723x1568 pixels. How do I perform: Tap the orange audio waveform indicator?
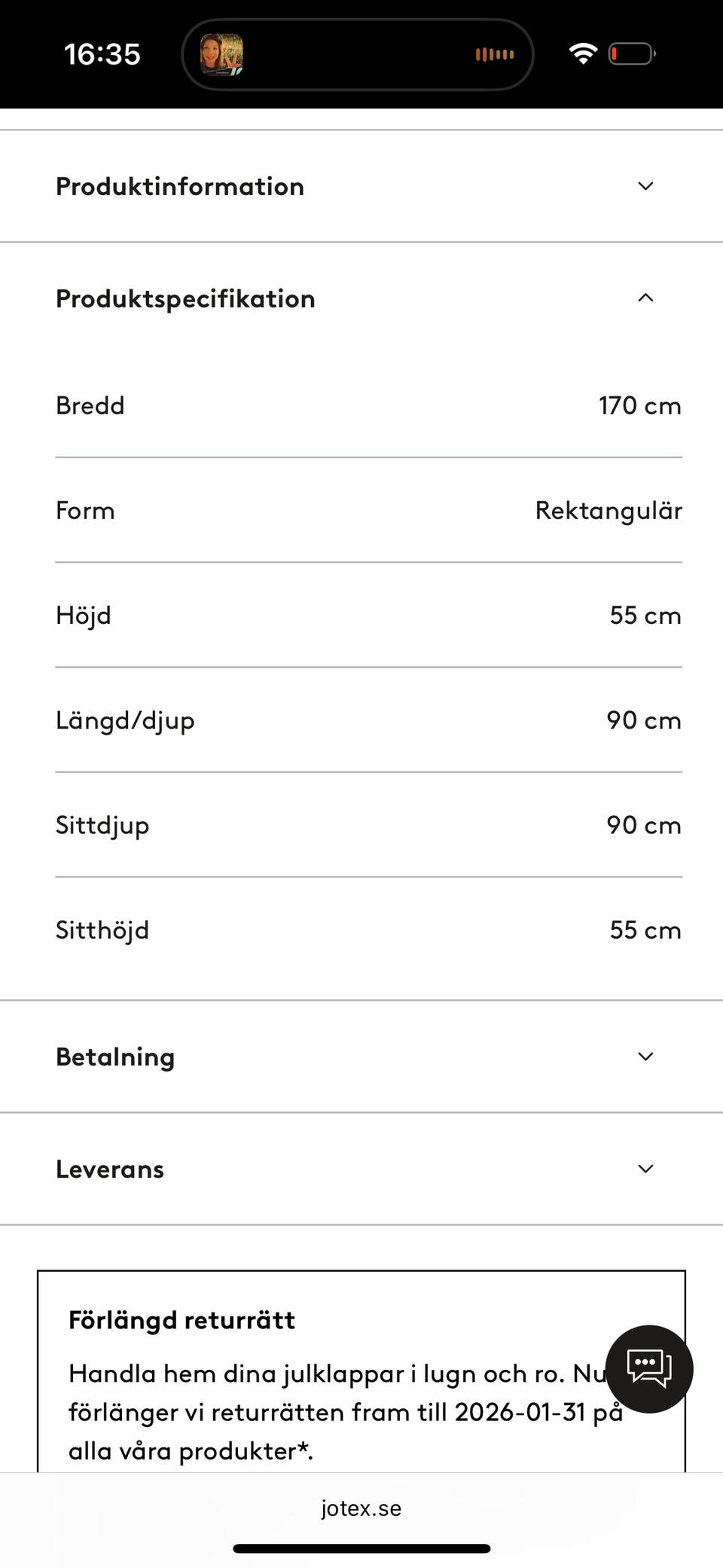pos(494,54)
